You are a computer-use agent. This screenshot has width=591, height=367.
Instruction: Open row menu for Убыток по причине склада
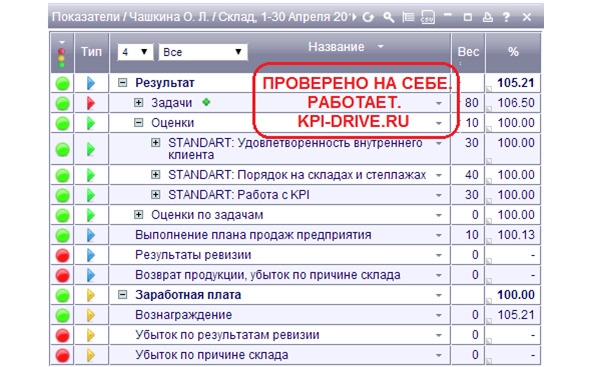[x=439, y=355]
